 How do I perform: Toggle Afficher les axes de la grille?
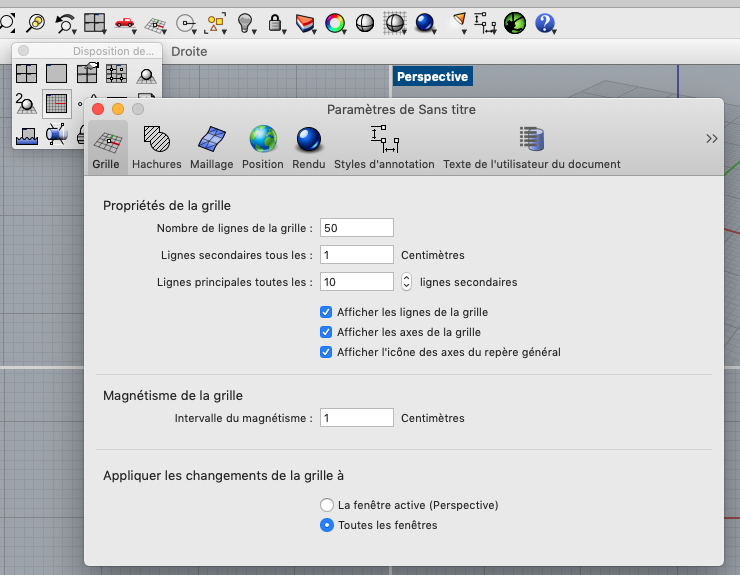point(326,332)
